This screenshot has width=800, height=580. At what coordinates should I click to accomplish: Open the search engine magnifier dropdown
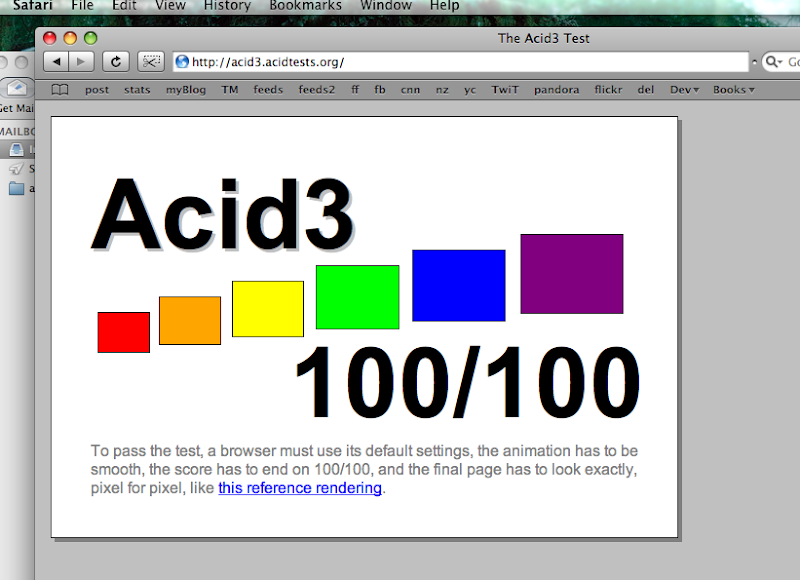775,62
